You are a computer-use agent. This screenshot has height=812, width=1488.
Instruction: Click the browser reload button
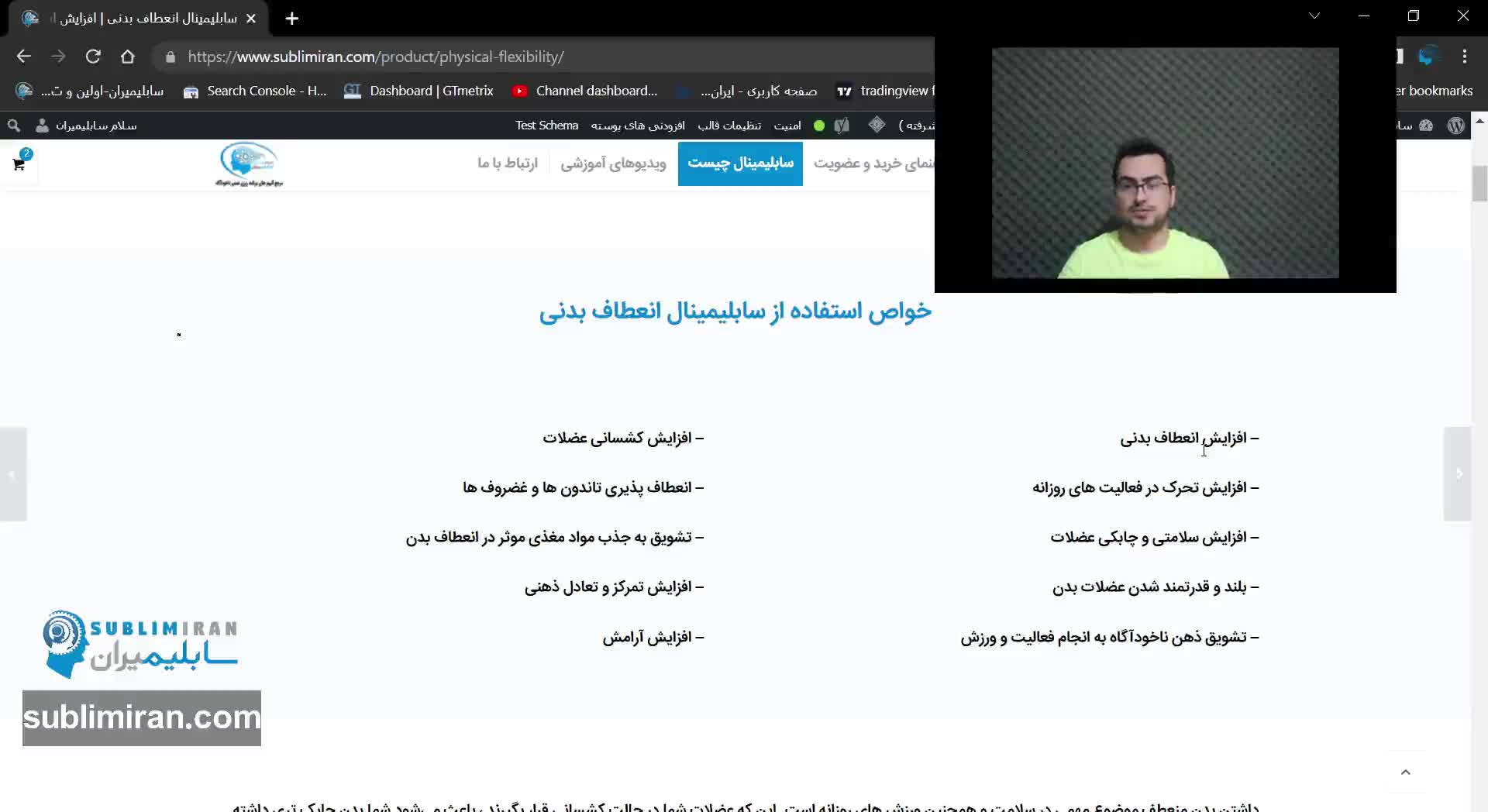93,57
